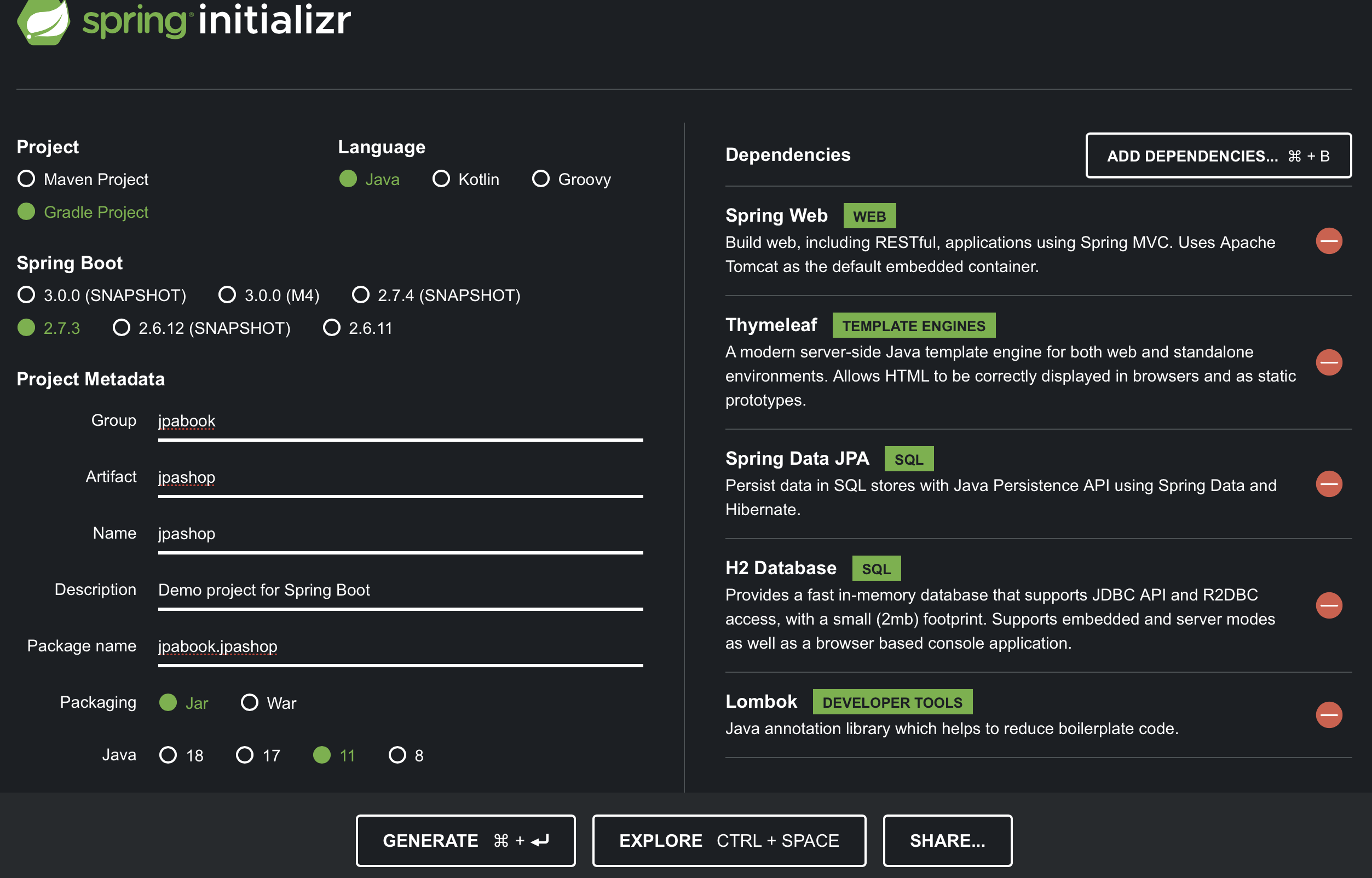
Task: Choose Java version 8
Action: tap(397, 755)
